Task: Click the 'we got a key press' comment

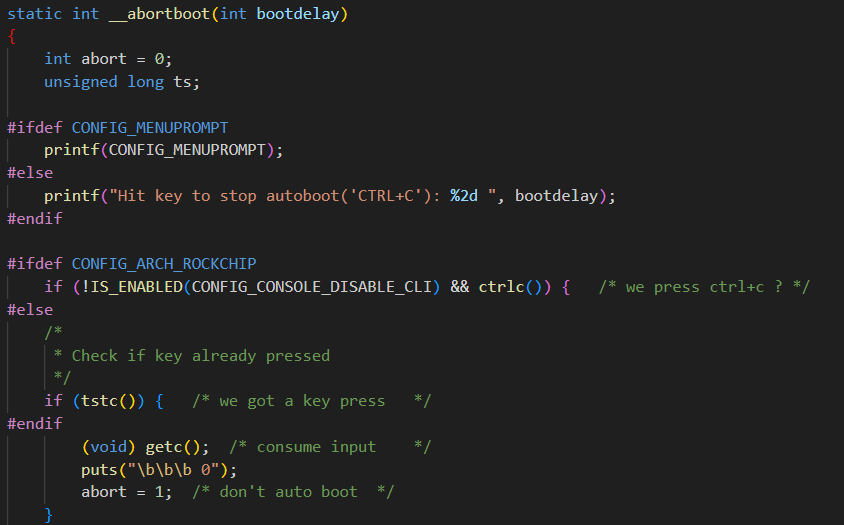Action: (x=312, y=401)
